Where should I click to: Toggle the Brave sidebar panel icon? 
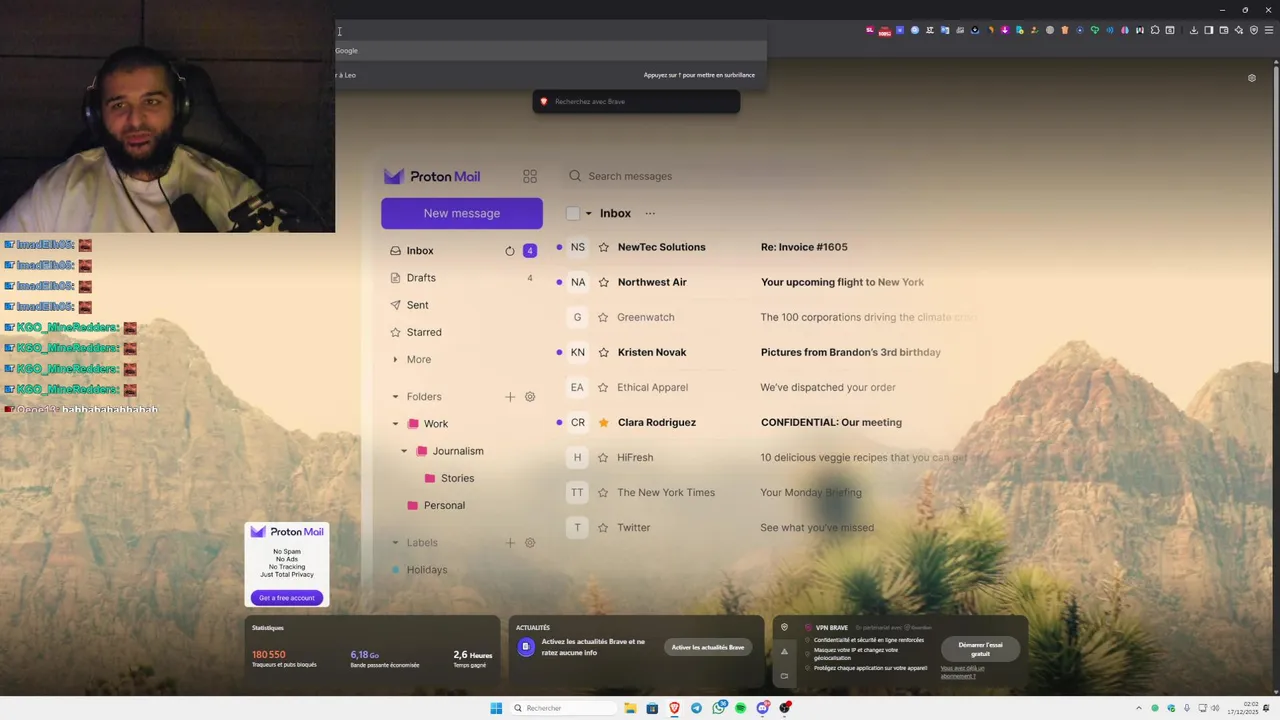tap(1208, 30)
